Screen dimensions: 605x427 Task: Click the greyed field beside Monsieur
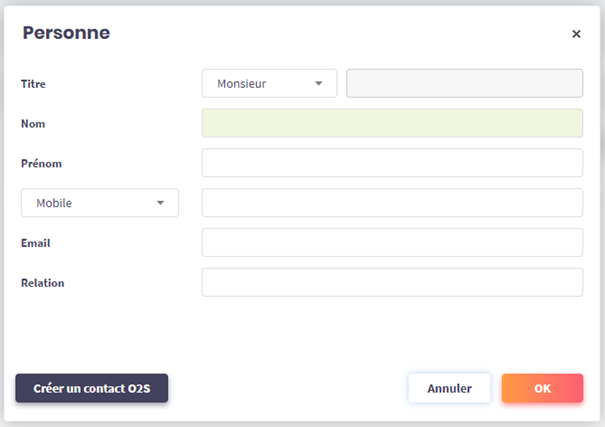tap(464, 84)
